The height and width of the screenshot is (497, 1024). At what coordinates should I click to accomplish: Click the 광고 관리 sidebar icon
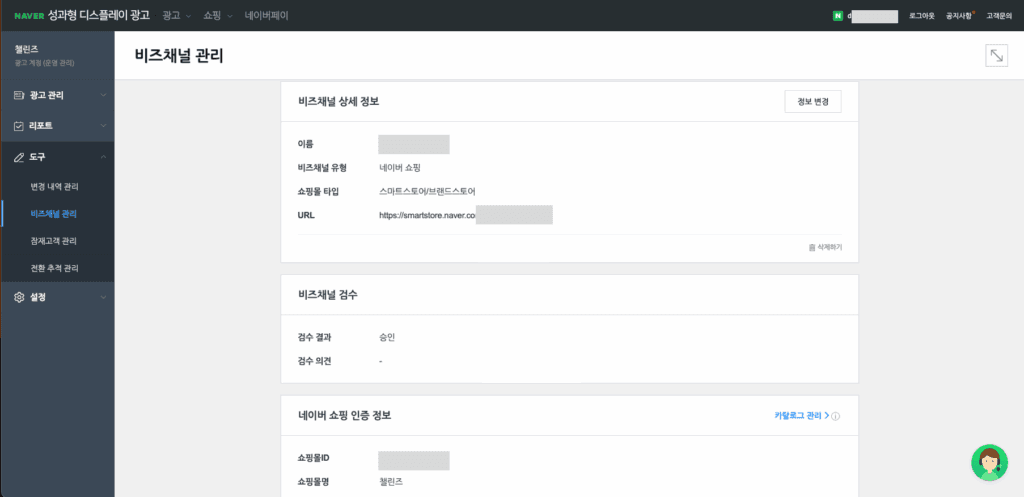click(x=19, y=95)
